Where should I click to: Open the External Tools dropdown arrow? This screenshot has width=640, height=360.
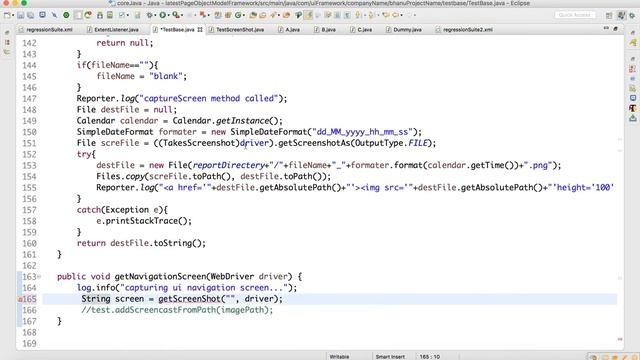tap(182, 15)
